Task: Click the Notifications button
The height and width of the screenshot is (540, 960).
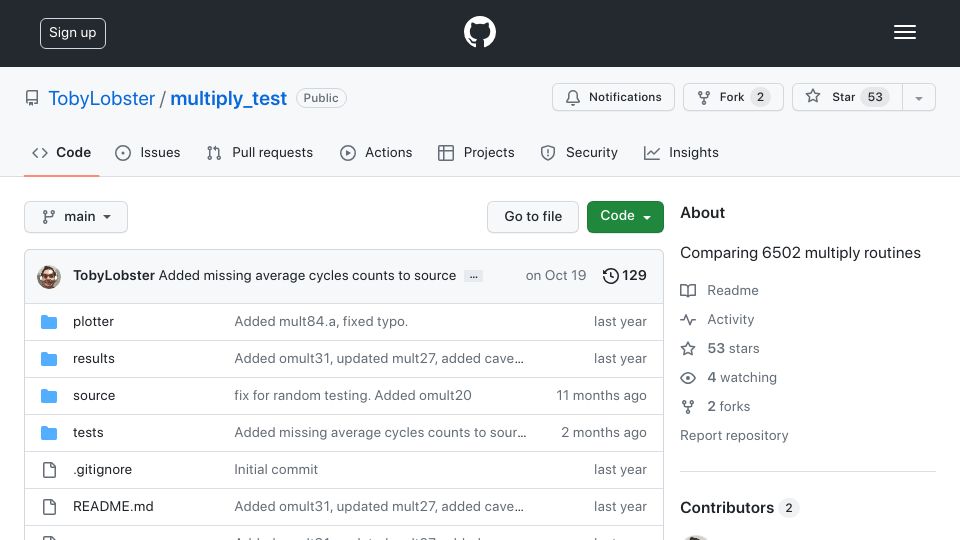Action: point(613,97)
